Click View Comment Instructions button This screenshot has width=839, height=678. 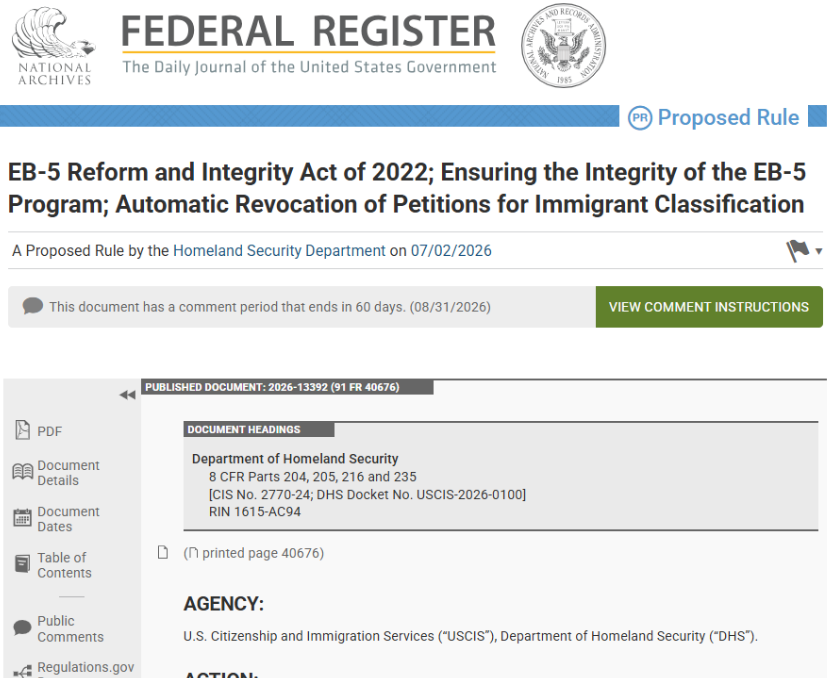click(x=709, y=307)
